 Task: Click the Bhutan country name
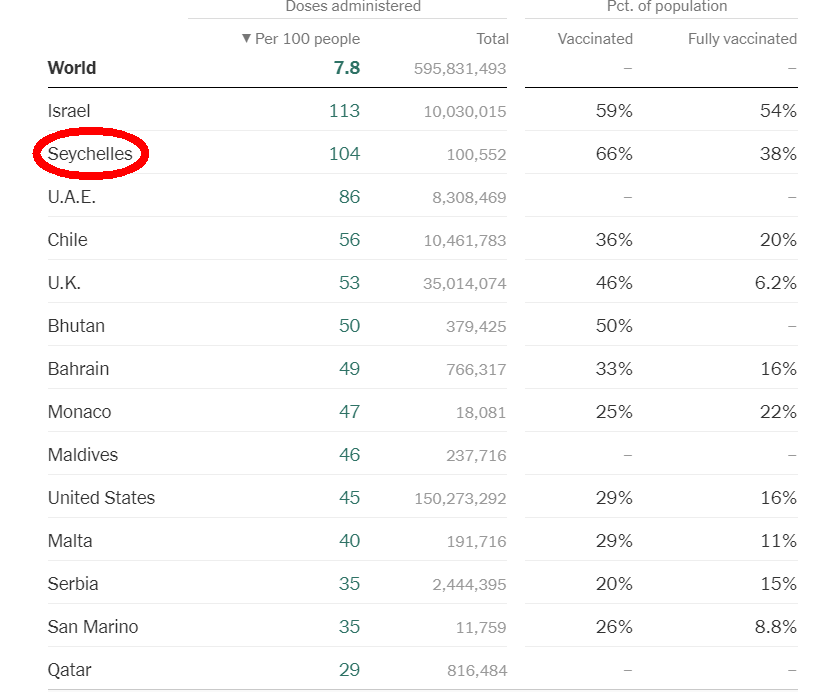tap(76, 326)
